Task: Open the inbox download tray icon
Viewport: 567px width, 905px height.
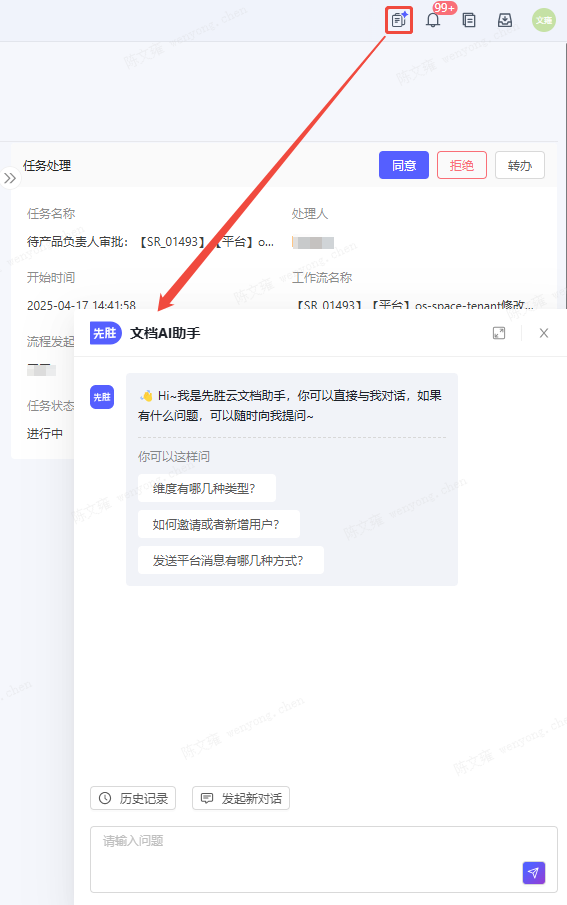Action: pos(505,20)
